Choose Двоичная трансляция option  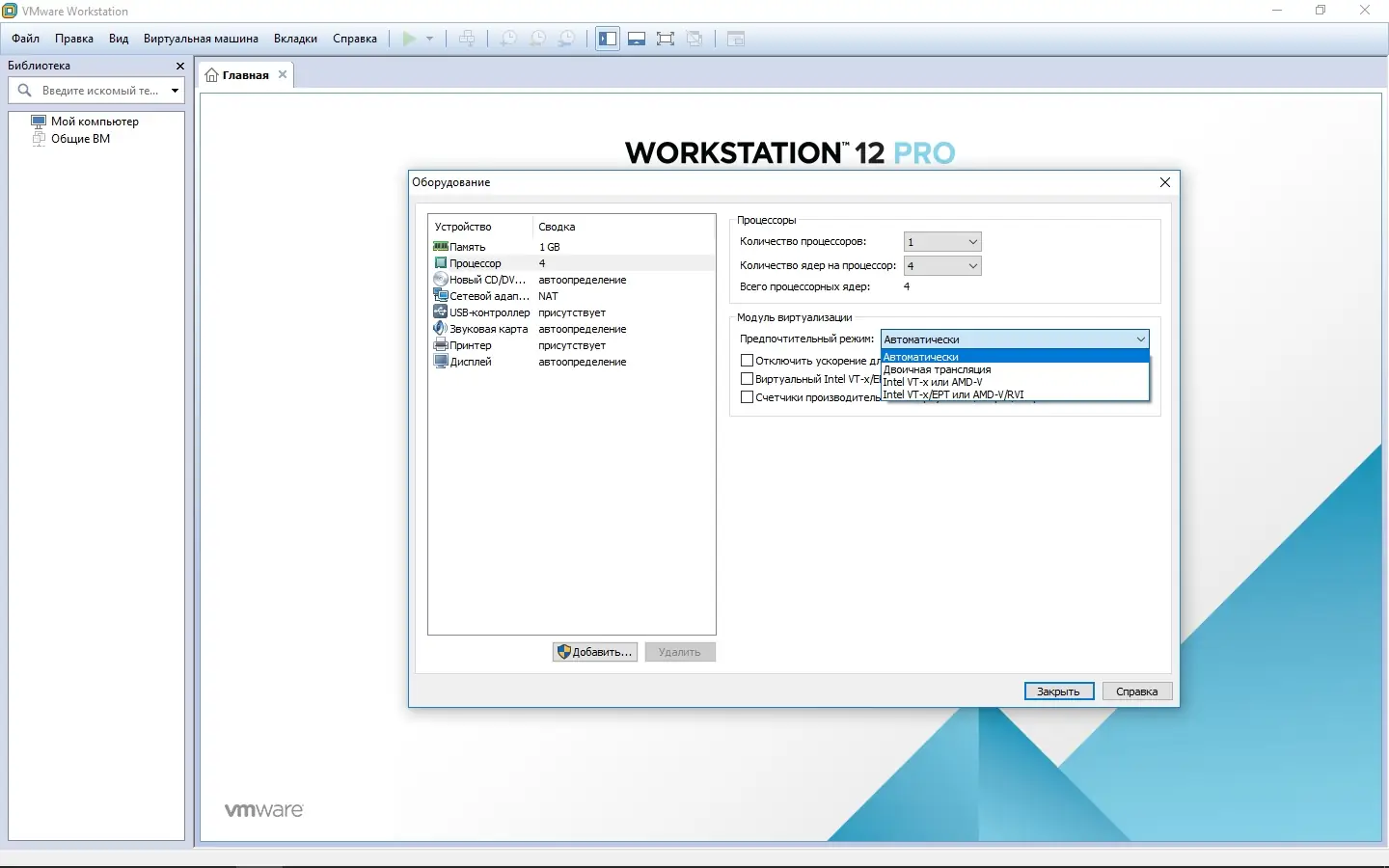1015,369
